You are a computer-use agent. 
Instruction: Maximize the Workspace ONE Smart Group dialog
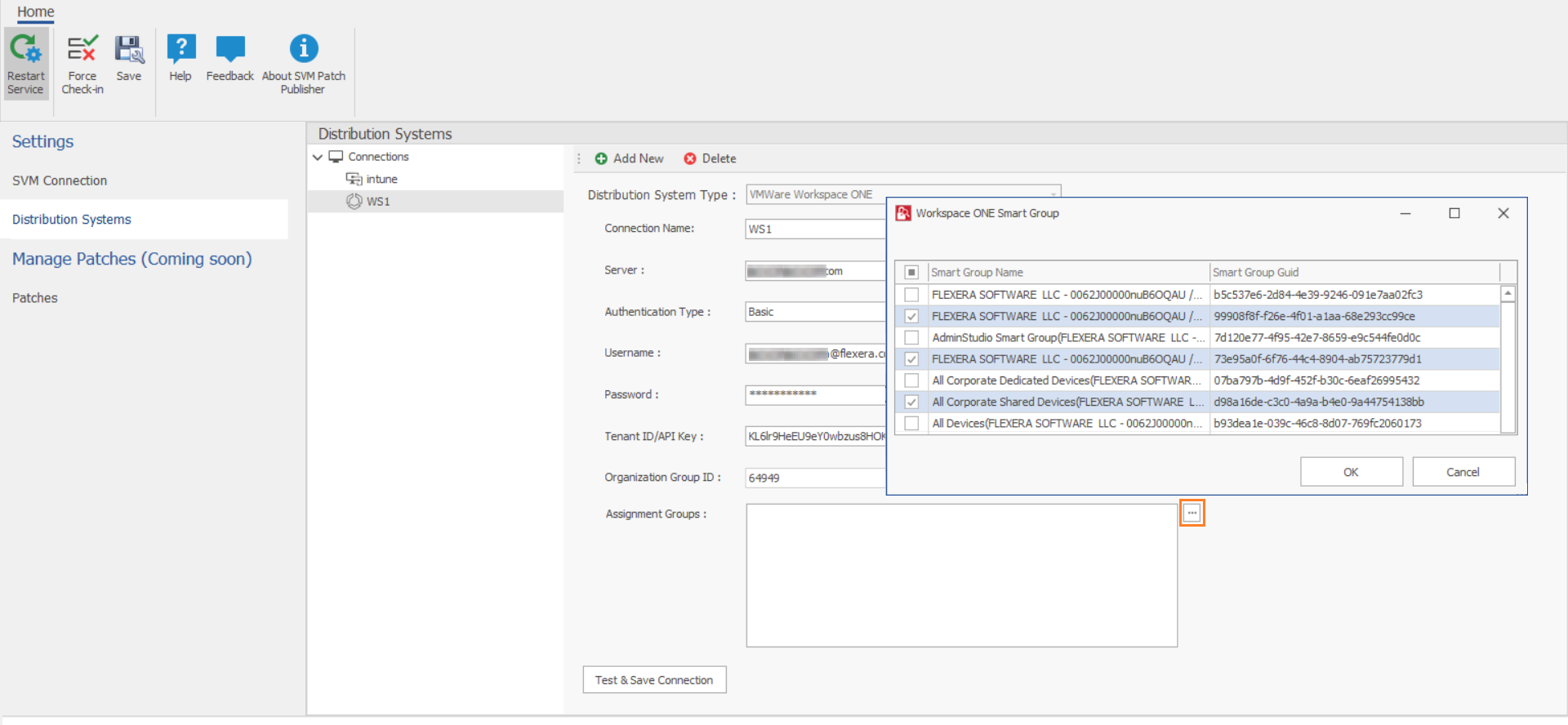click(x=1454, y=213)
